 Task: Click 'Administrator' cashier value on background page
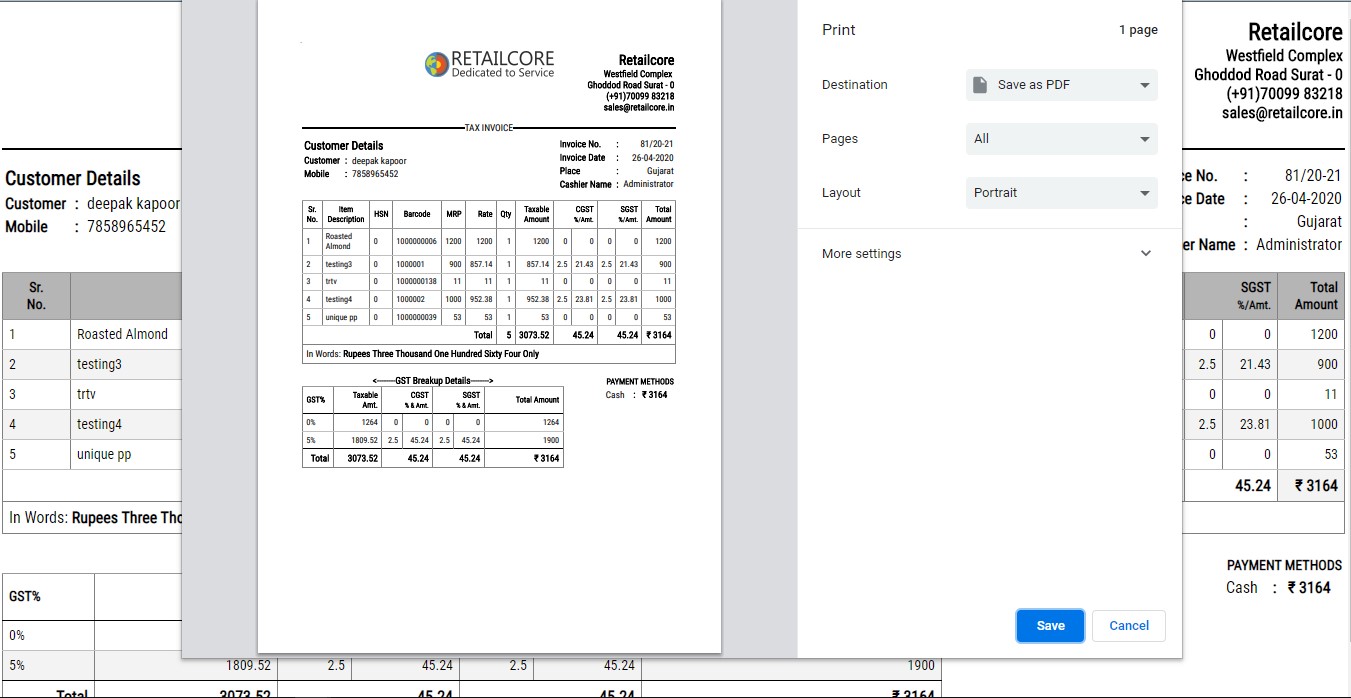(x=1299, y=245)
